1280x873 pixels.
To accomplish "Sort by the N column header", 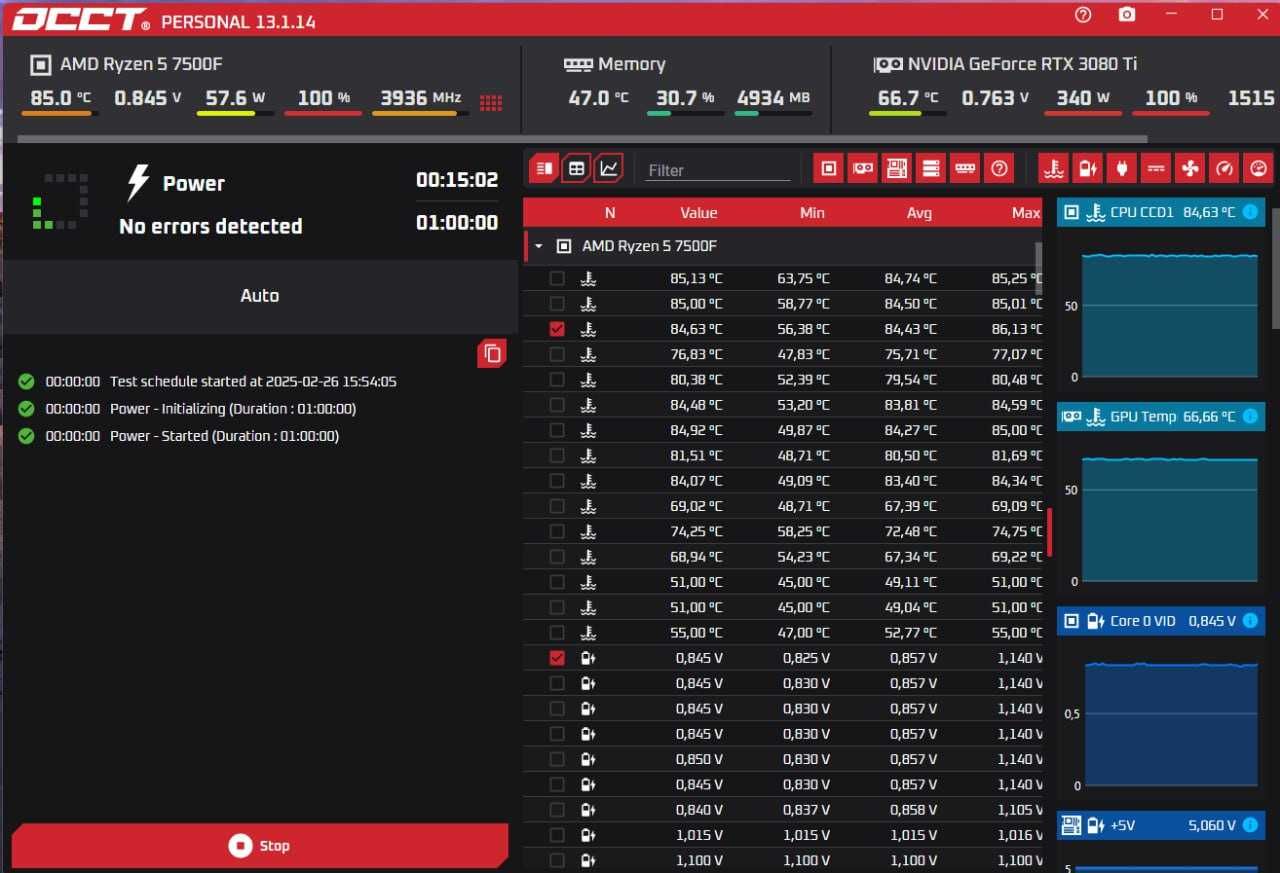I will pyautogui.click(x=610, y=212).
